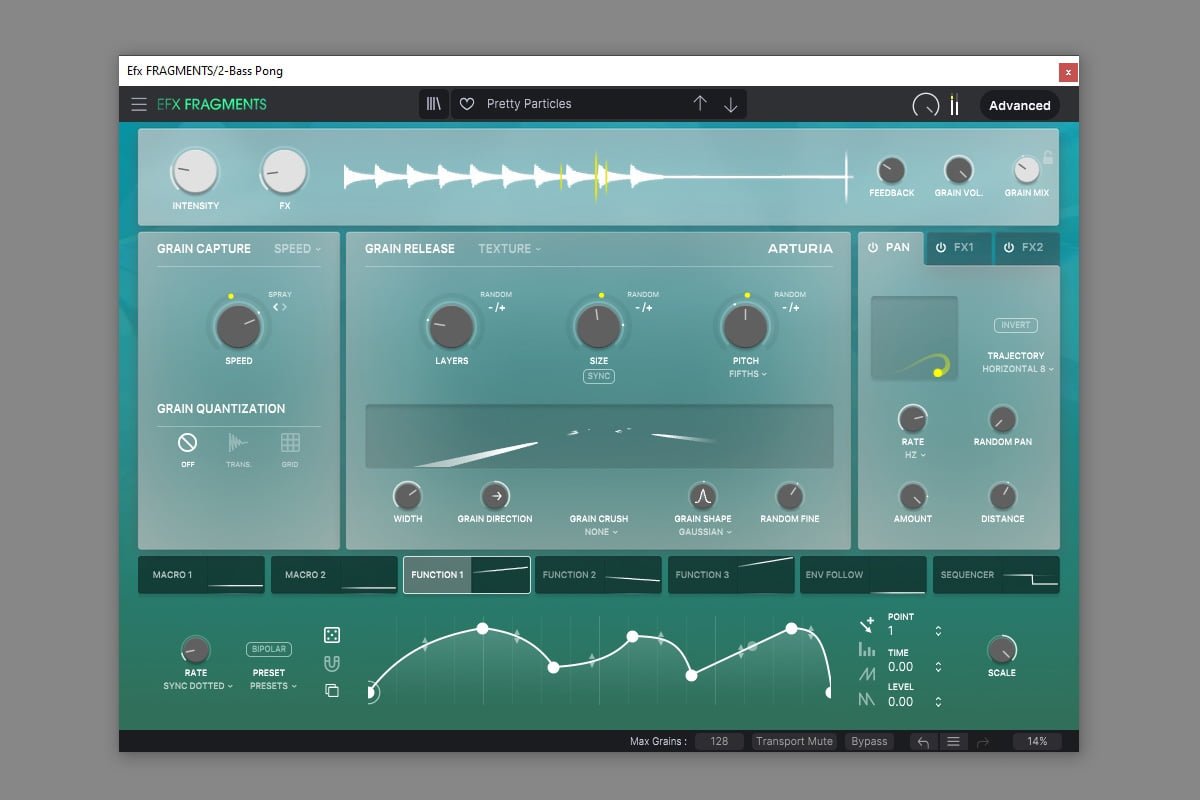Click the Pretty Particles preset name
Screen dimensions: 1200x800
pyautogui.click(x=529, y=104)
